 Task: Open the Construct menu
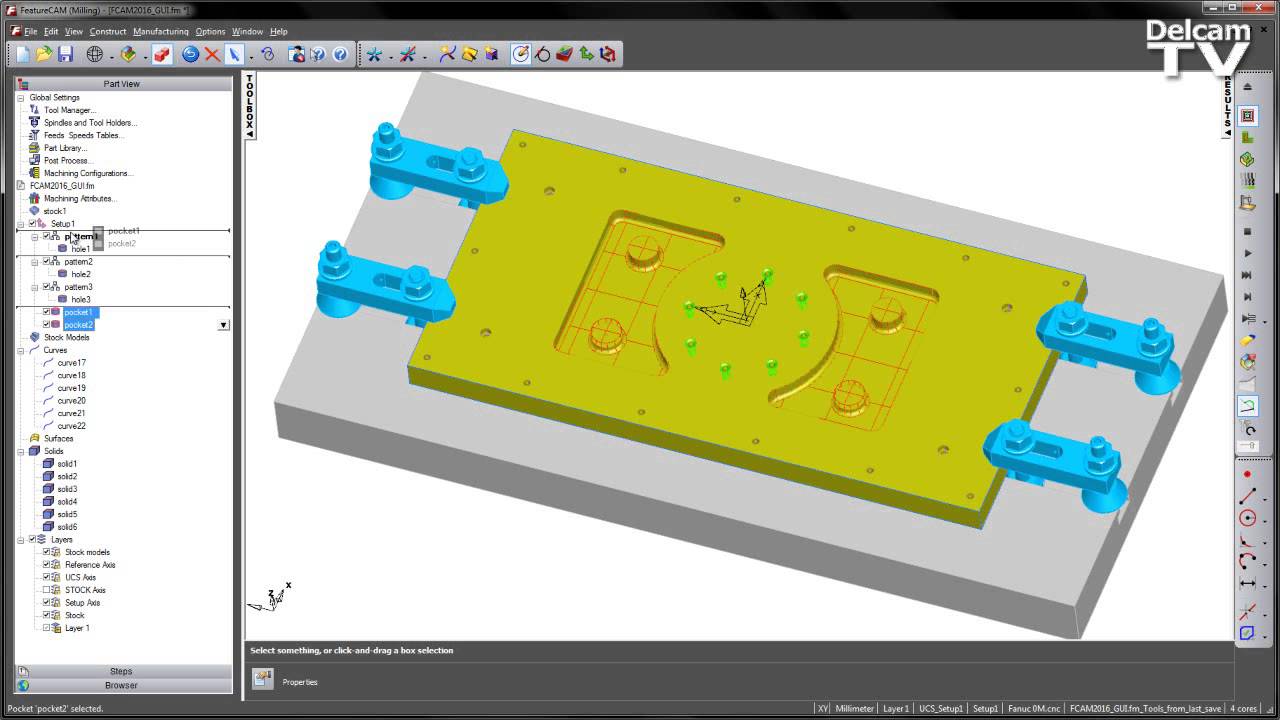point(108,32)
